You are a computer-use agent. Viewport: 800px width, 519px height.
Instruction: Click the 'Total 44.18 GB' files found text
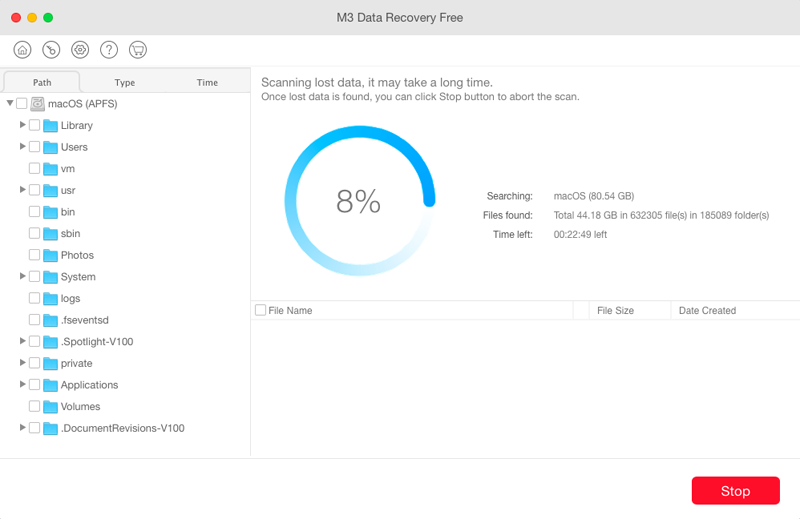[x=661, y=215]
